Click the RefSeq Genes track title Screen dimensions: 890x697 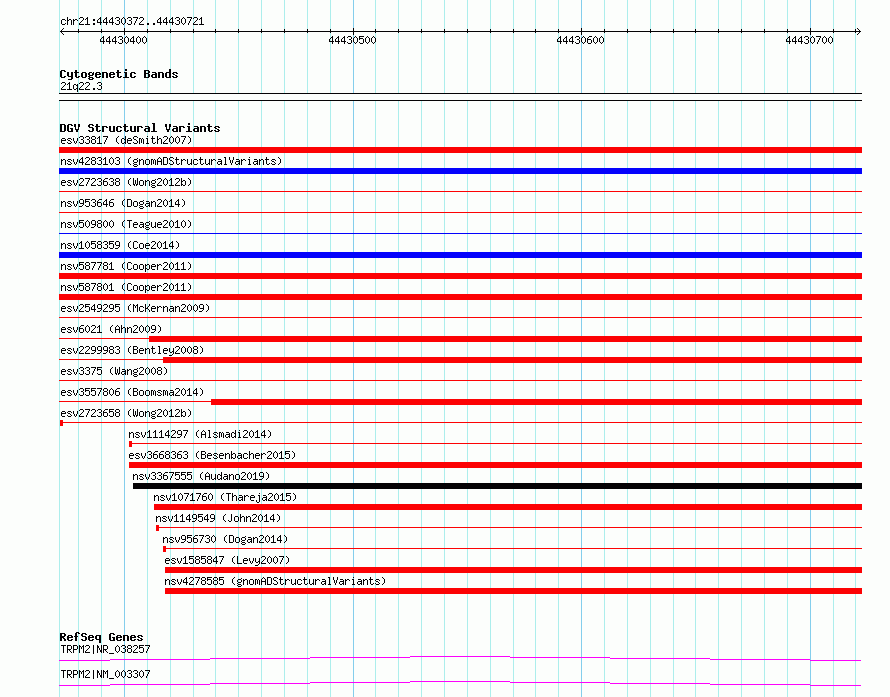coord(101,637)
